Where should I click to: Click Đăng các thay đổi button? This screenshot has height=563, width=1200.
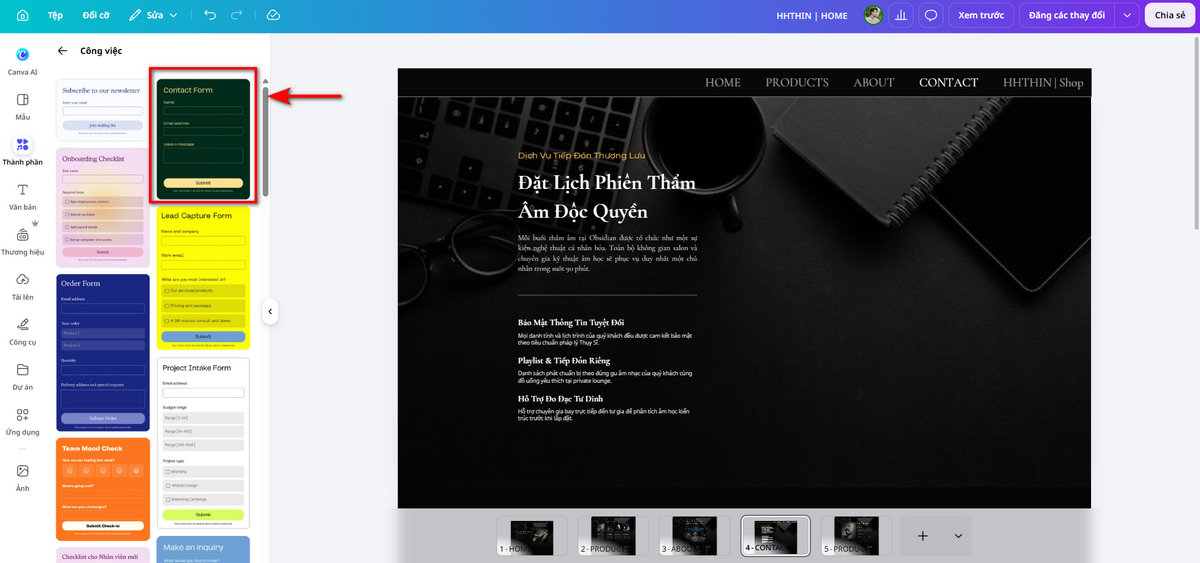coord(1067,15)
